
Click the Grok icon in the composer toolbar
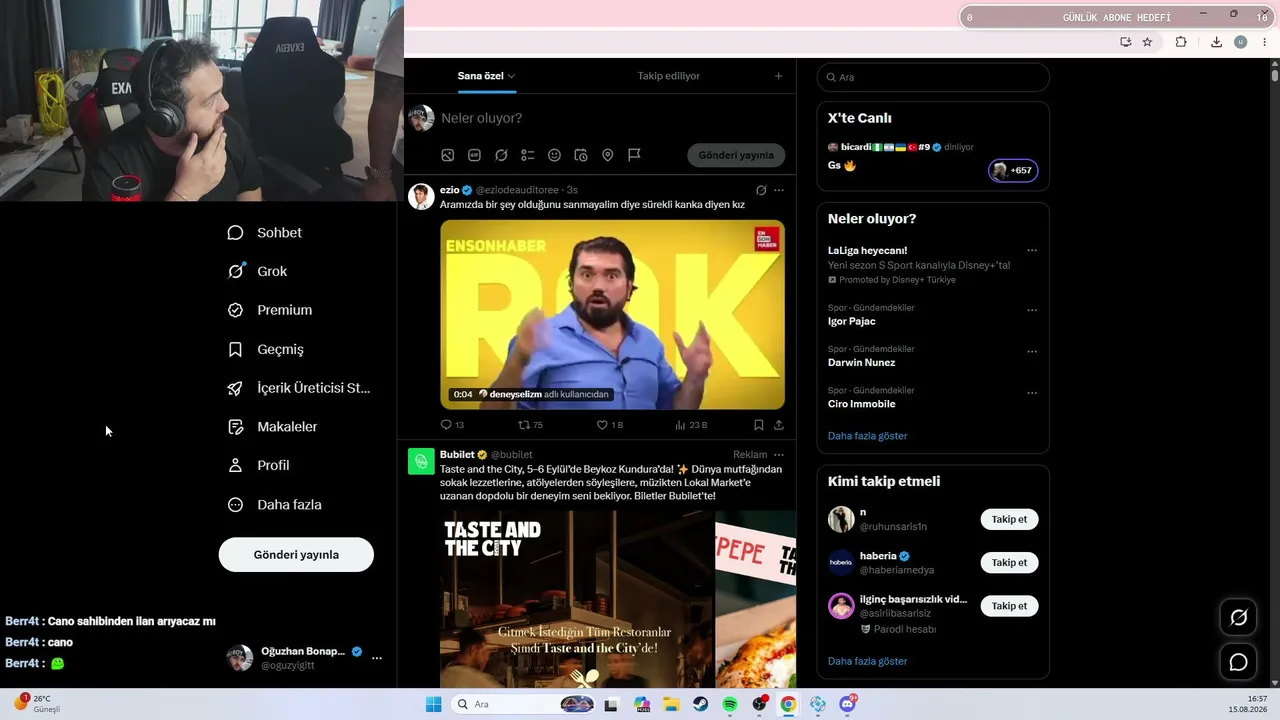click(501, 155)
